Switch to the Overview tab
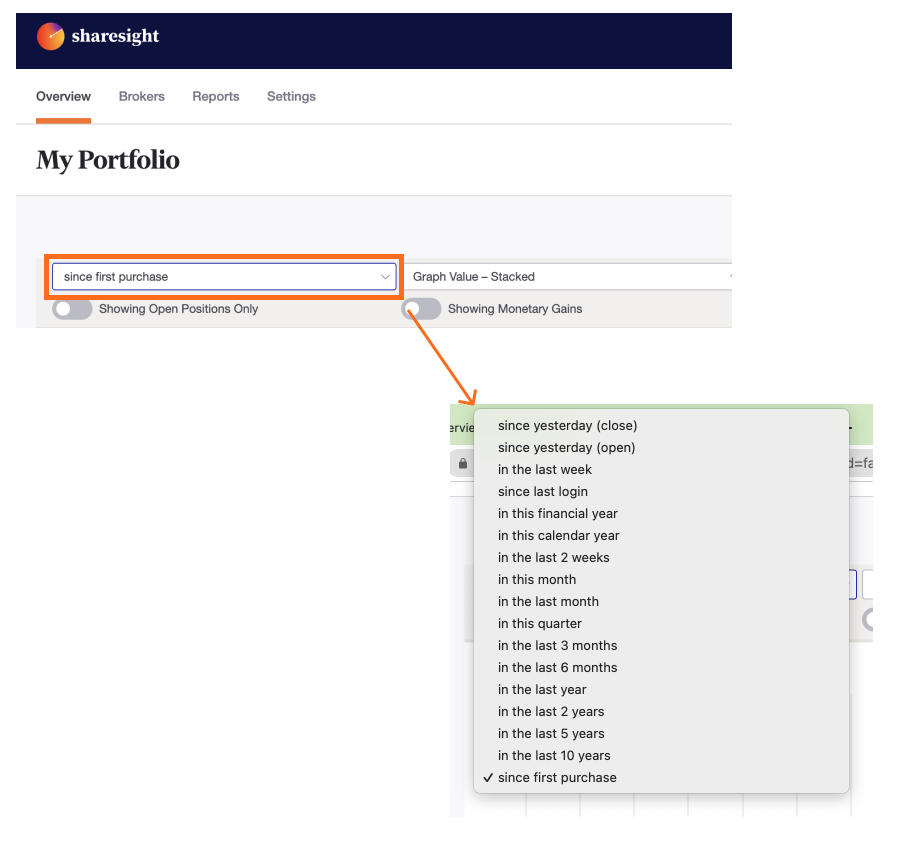The image size is (917, 847). 63,96
